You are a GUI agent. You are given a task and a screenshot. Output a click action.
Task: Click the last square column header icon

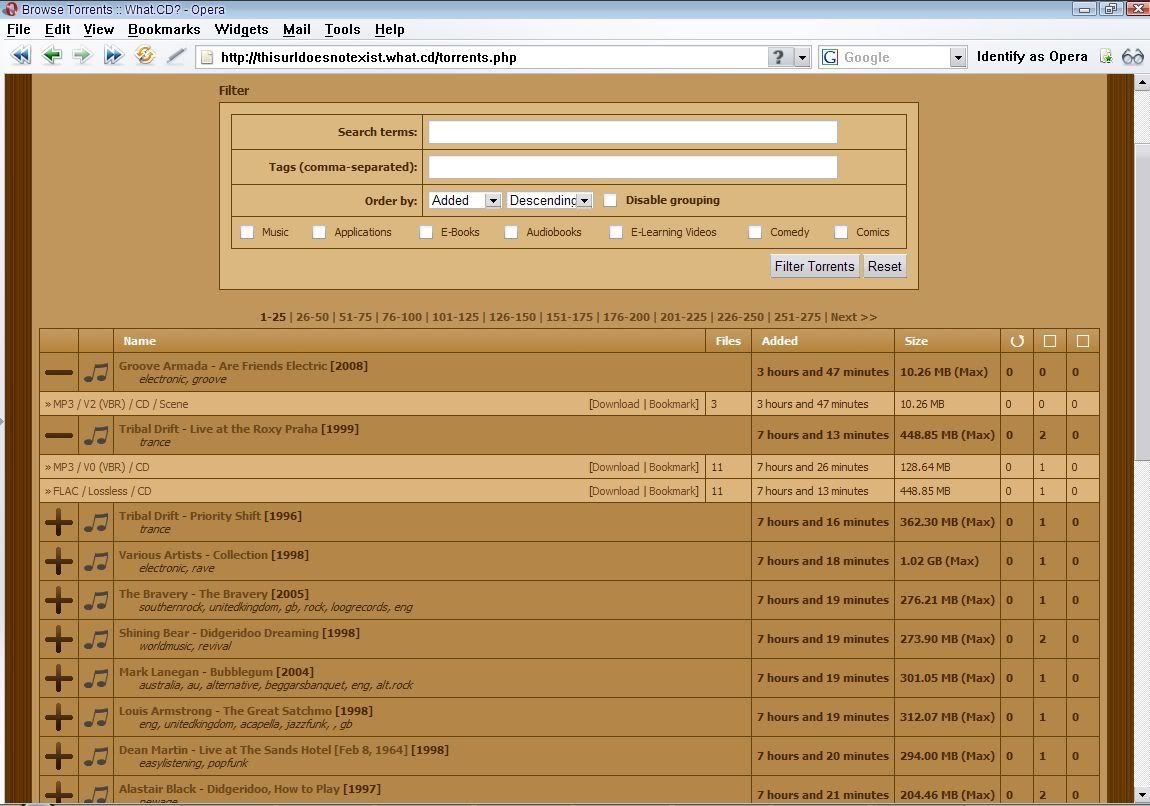pyautogui.click(x=1083, y=341)
